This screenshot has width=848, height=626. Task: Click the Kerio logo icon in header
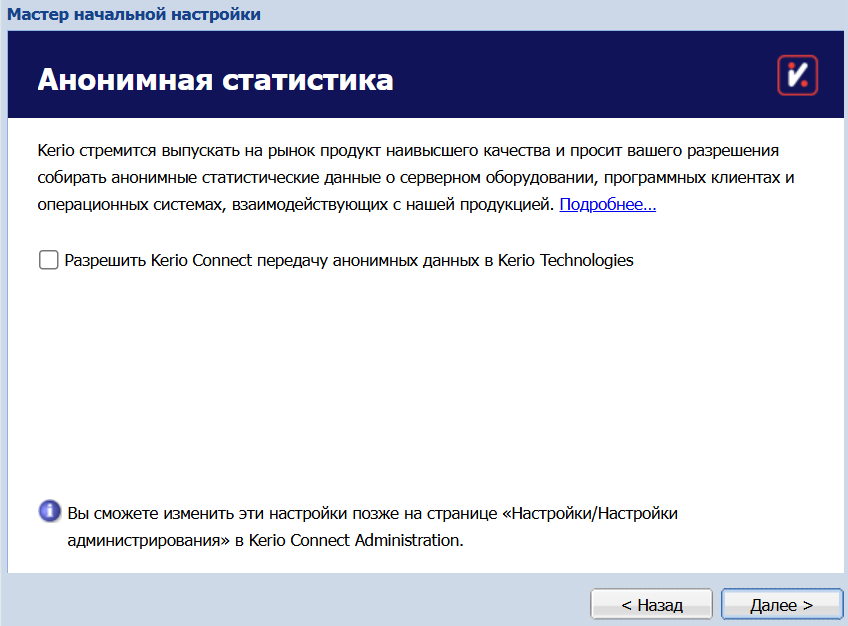(x=798, y=75)
